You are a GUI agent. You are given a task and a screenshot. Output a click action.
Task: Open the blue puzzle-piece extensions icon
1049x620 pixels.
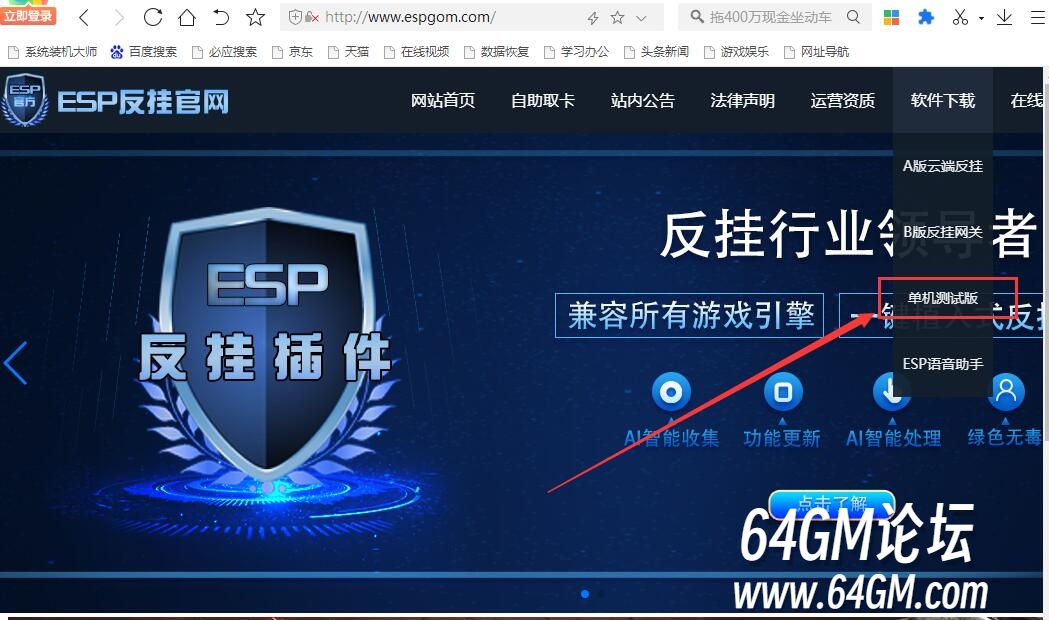926,17
